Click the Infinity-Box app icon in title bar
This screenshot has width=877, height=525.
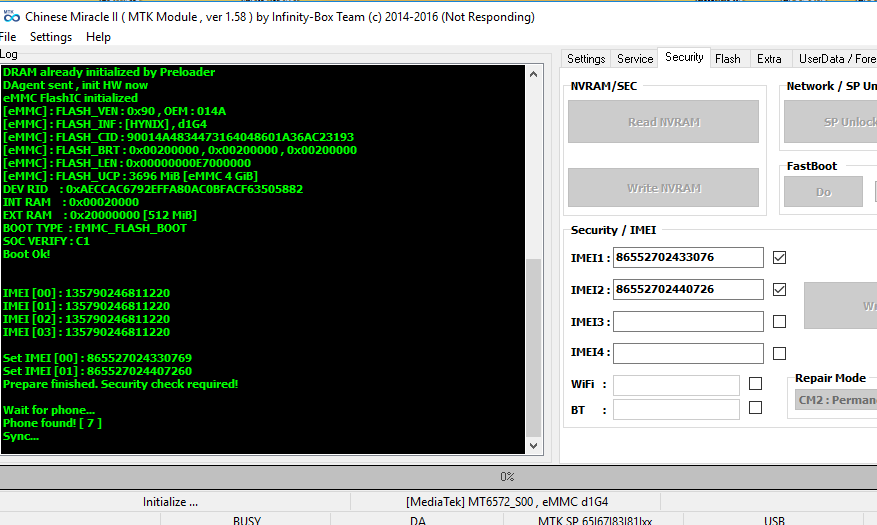coord(11,17)
